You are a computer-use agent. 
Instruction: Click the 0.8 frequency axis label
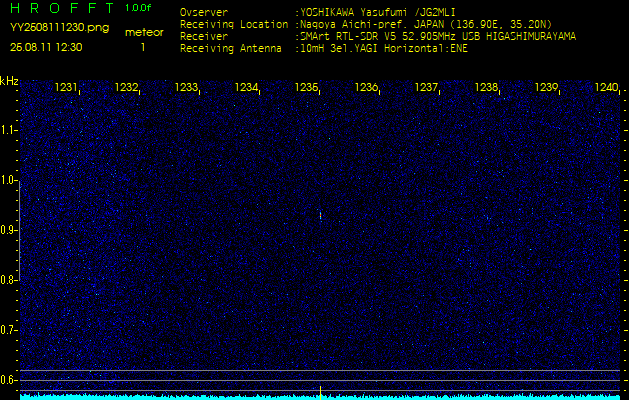(x=8, y=280)
